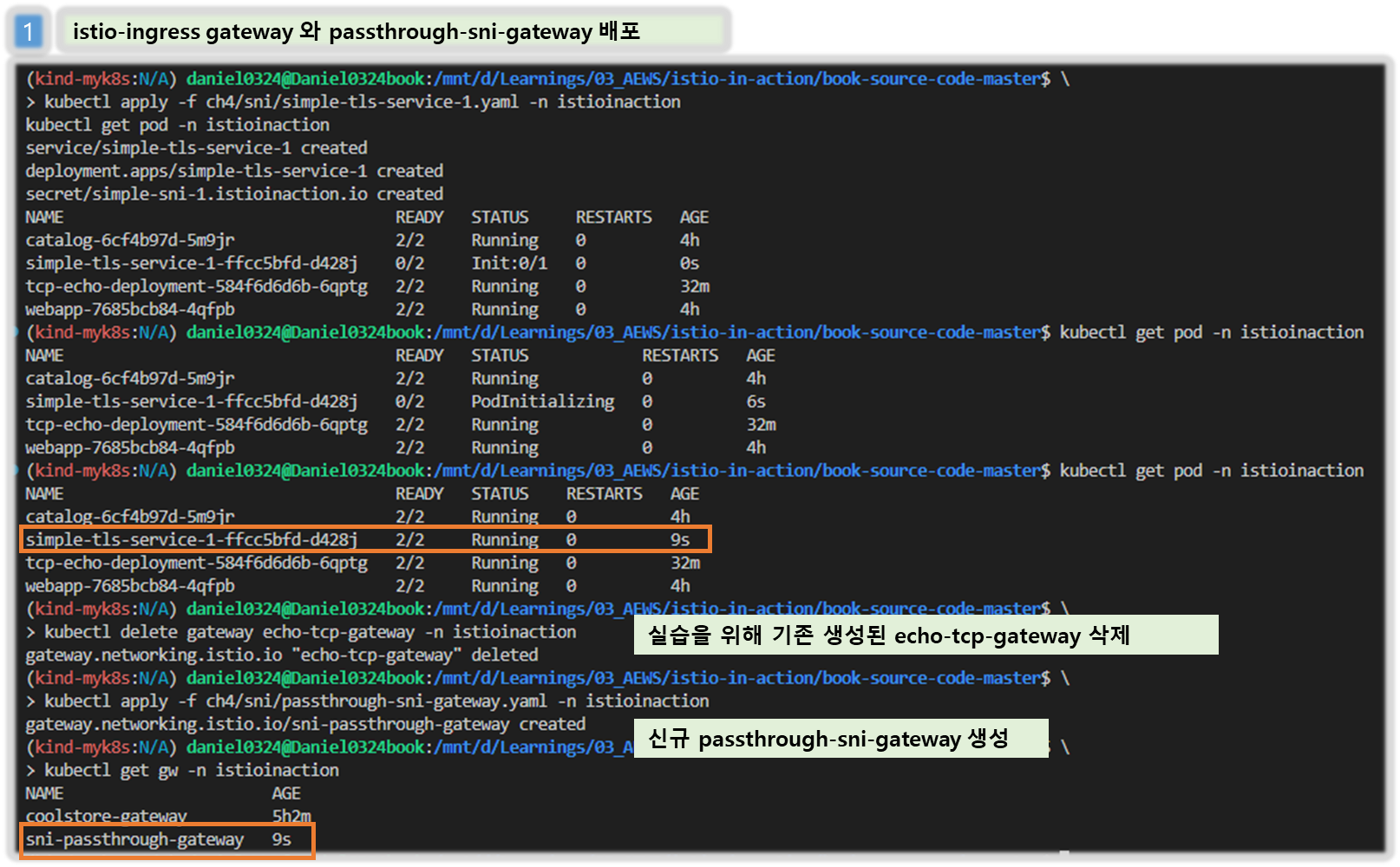Select the 'sni-passthrough-gateway' row
The image size is (1400, 867).
tap(167, 839)
